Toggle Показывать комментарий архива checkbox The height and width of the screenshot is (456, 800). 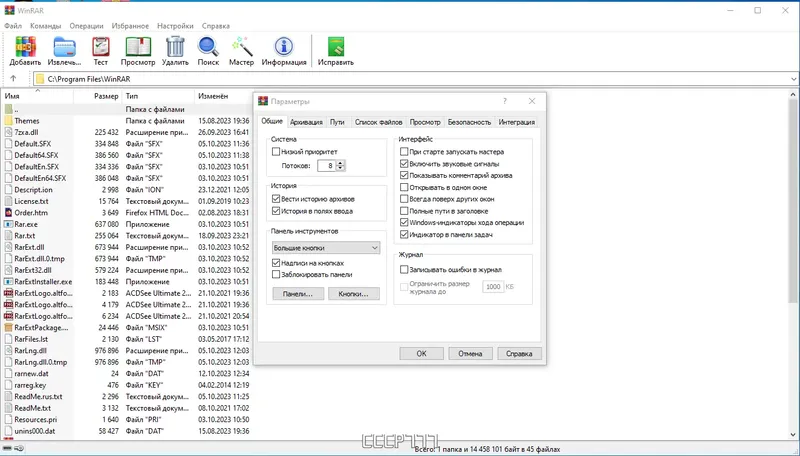(x=404, y=175)
